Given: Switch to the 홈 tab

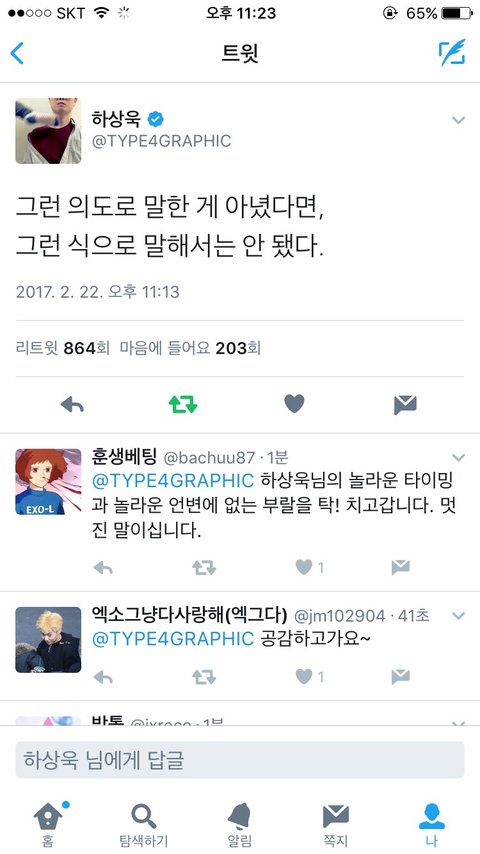Looking at the screenshot, I should click(x=48, y=824).
